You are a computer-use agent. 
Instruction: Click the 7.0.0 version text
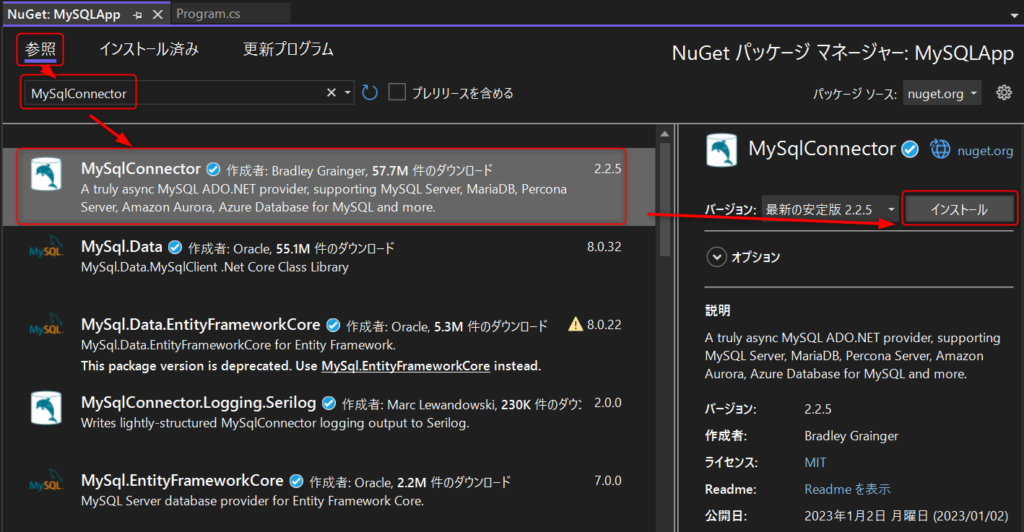[607, 480]
